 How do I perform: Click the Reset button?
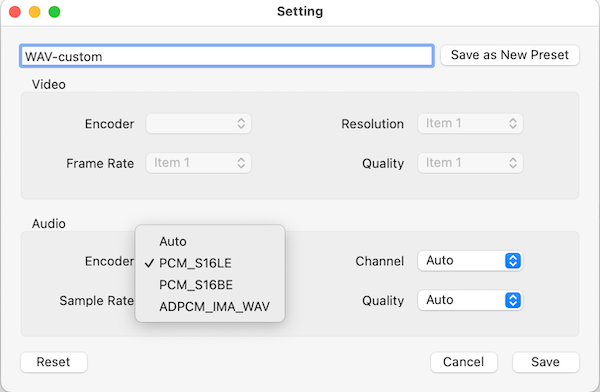click(54, 362)
